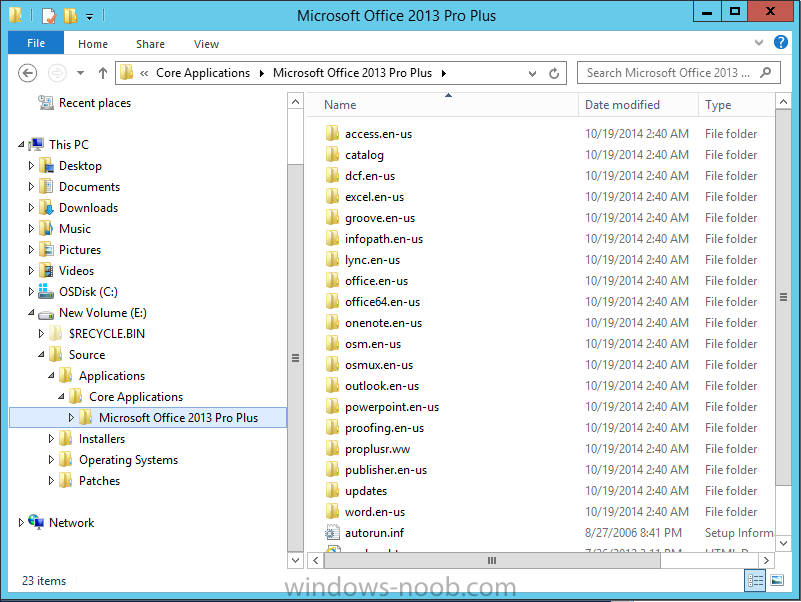Click the Desktop folder icon in tree
801x602 pixels.
point(46,166)
